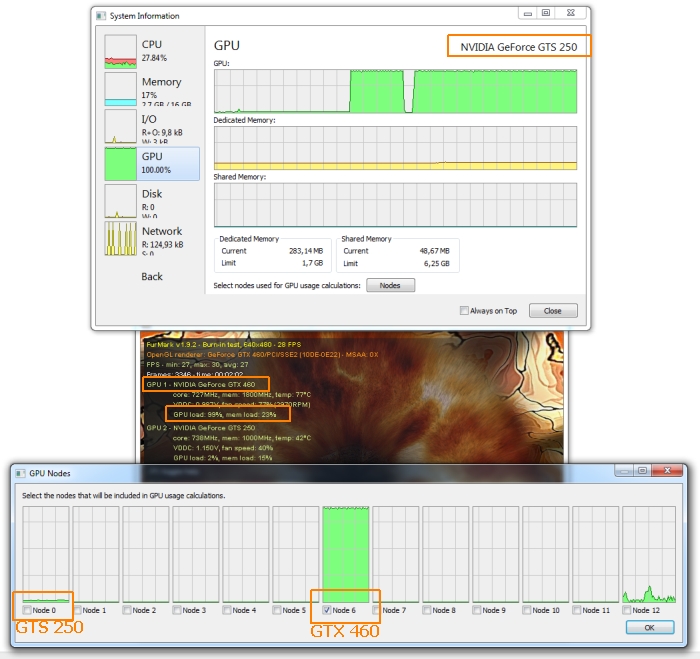700x659 pixels.
Task: Click the main GPU usage graph
Action: [396, 91]
